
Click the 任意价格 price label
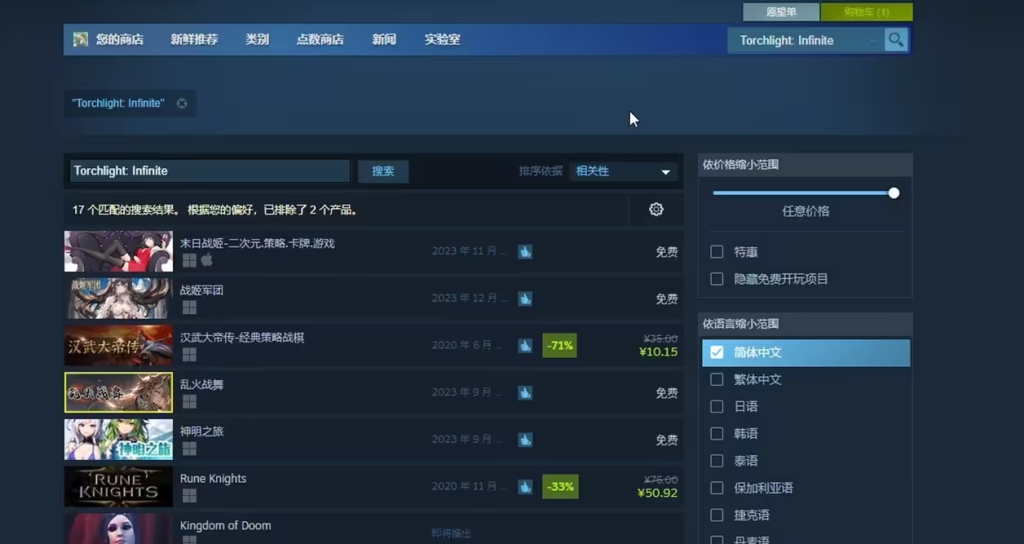[x=806, y=211]
